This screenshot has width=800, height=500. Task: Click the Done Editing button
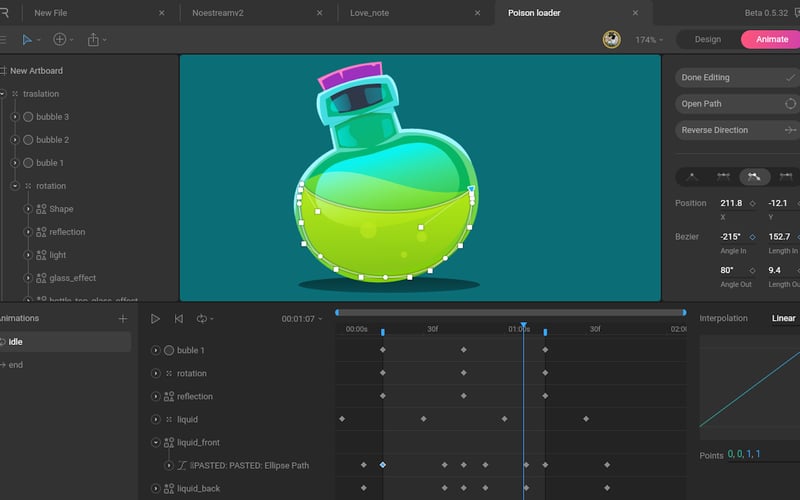tap(737, 77)
